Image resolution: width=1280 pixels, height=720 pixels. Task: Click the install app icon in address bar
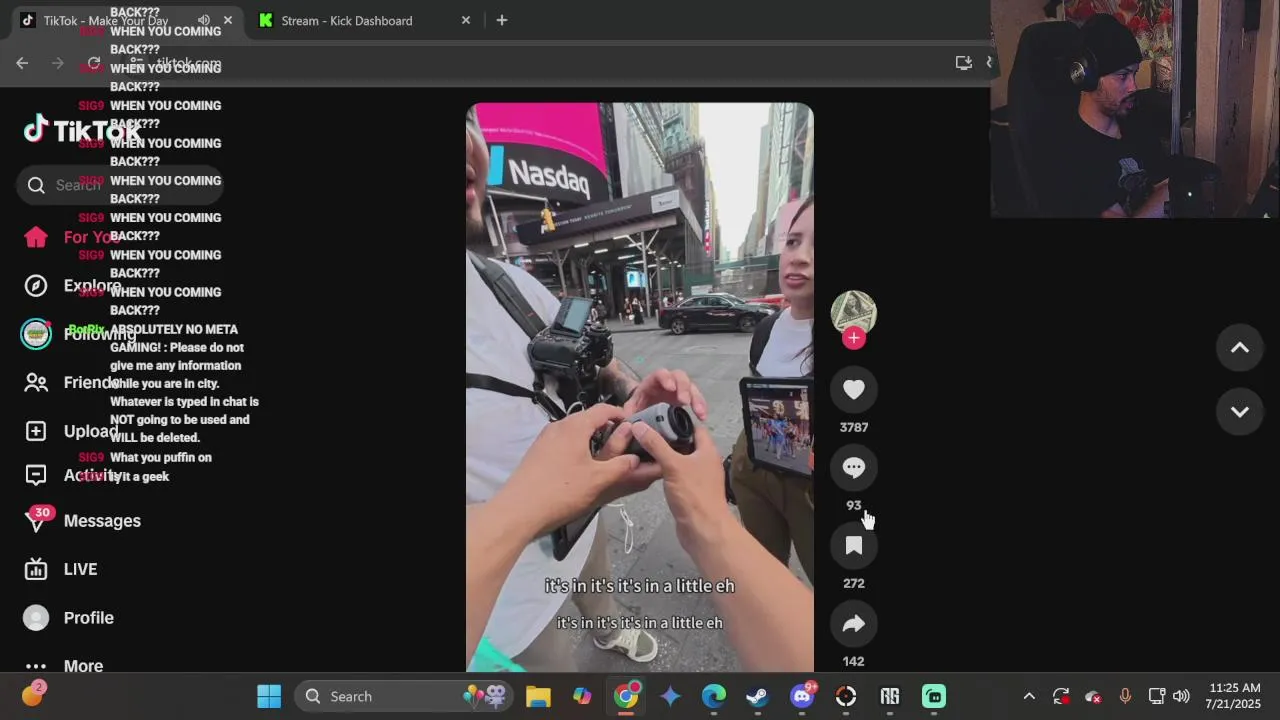[x=964, y=63]
